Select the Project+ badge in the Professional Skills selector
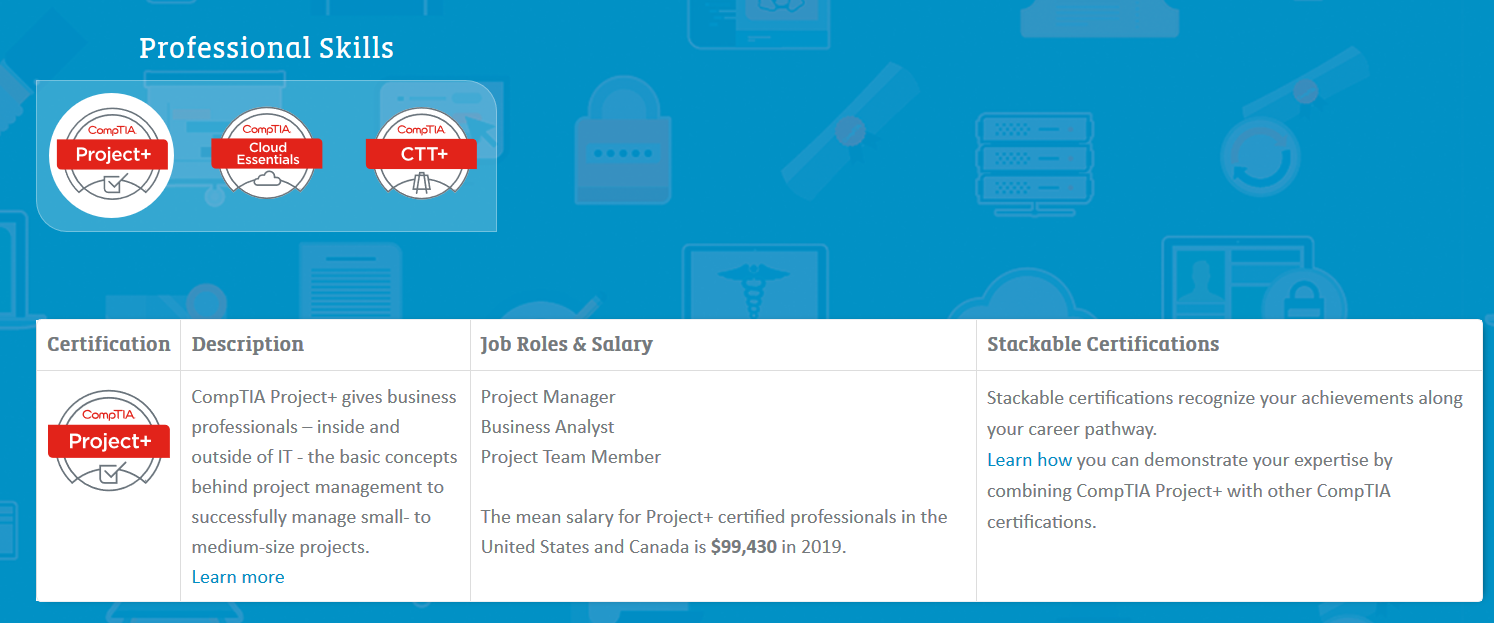This screenshot has width=1494, height=623. tap(111, 154)
